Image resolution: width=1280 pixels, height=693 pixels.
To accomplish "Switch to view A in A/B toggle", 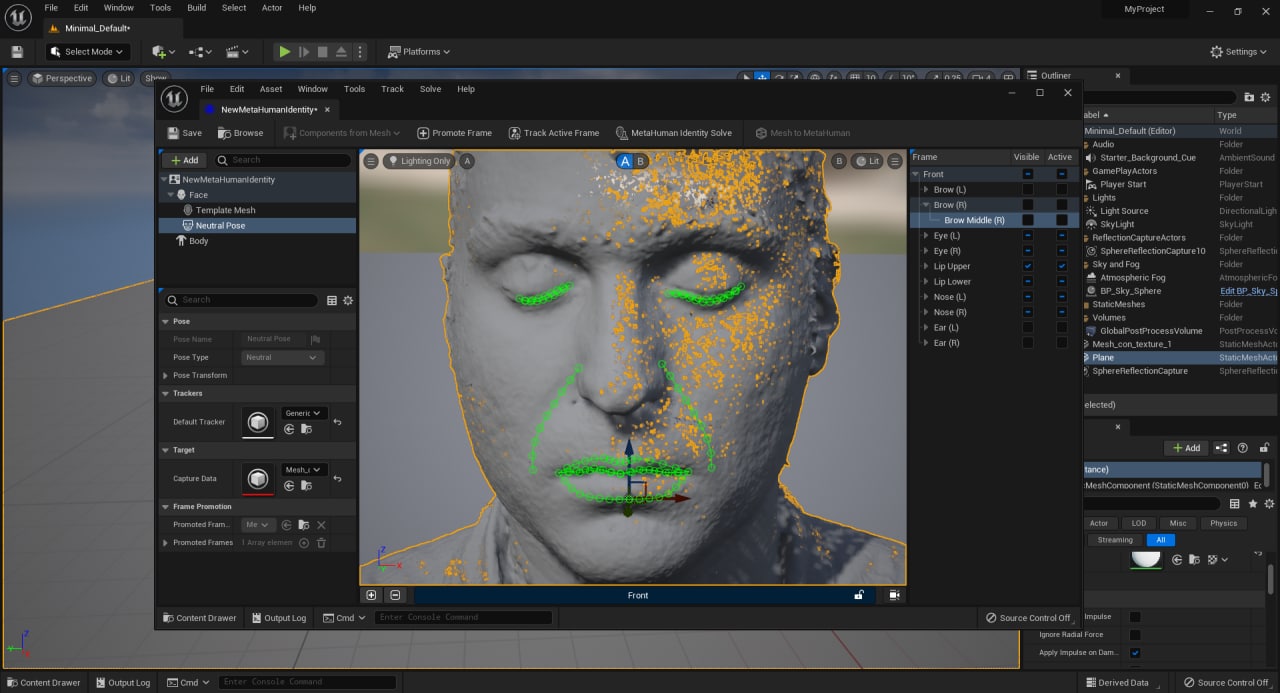I will [x=625, y=161].
